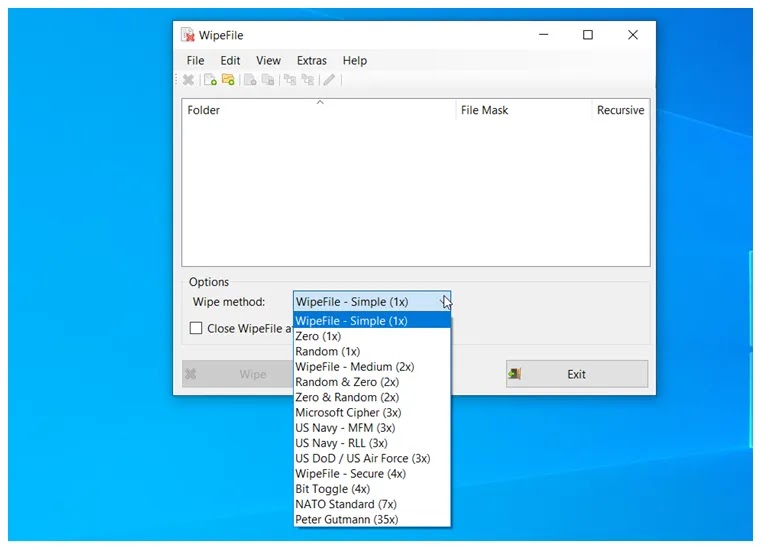The height and width of the screenshot is (549, 761).
Task: Select WipeFile - Medium (2x) method
Action: 372,366
